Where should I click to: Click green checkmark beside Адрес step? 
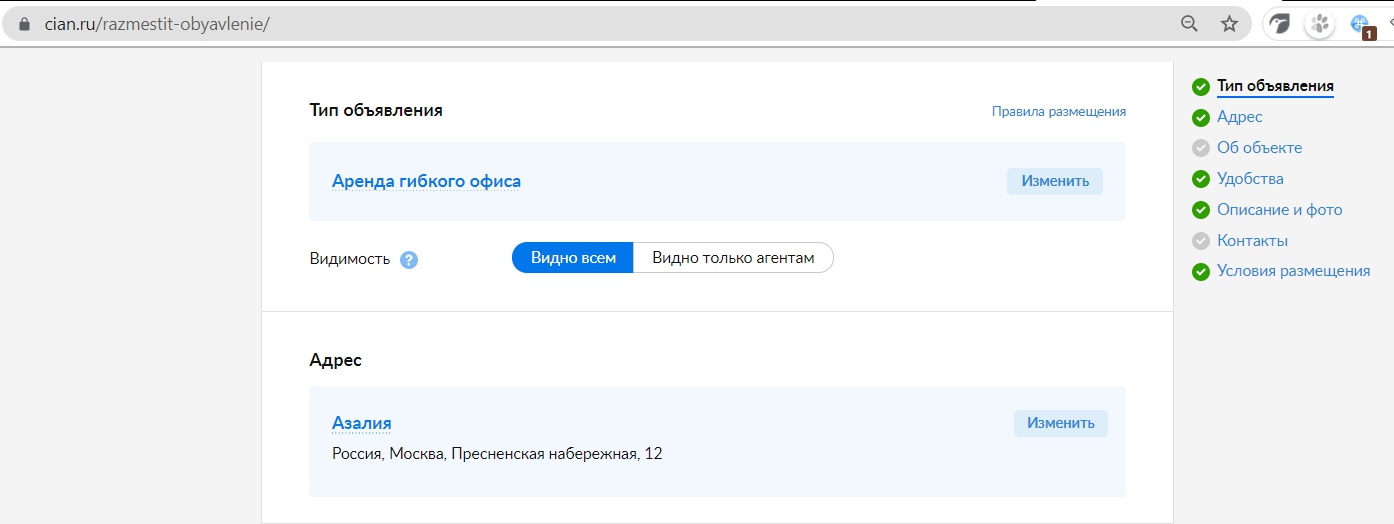click(1200, 118)
